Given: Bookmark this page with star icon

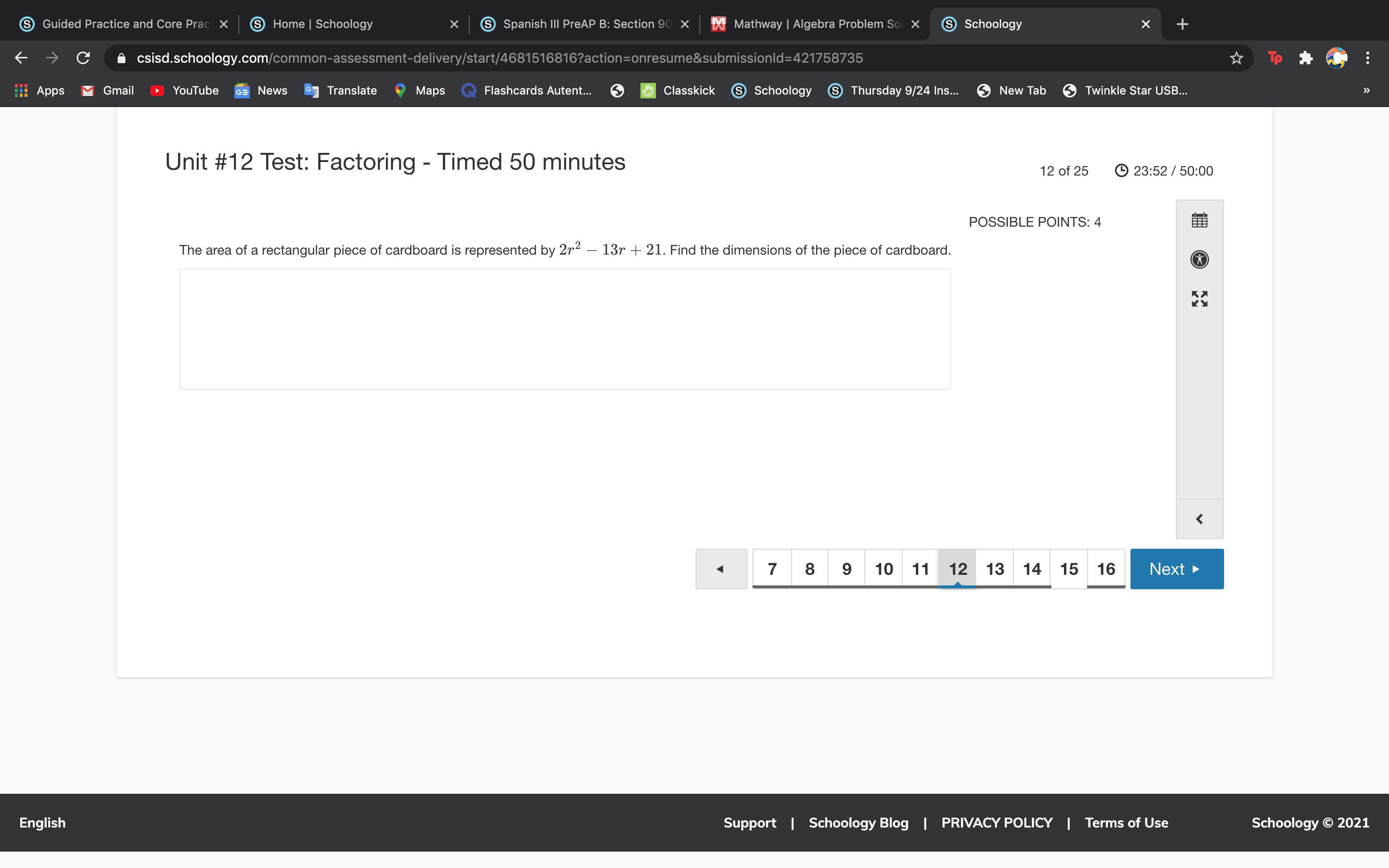Looking at the screenshot, I should (x=1236, y=58).
